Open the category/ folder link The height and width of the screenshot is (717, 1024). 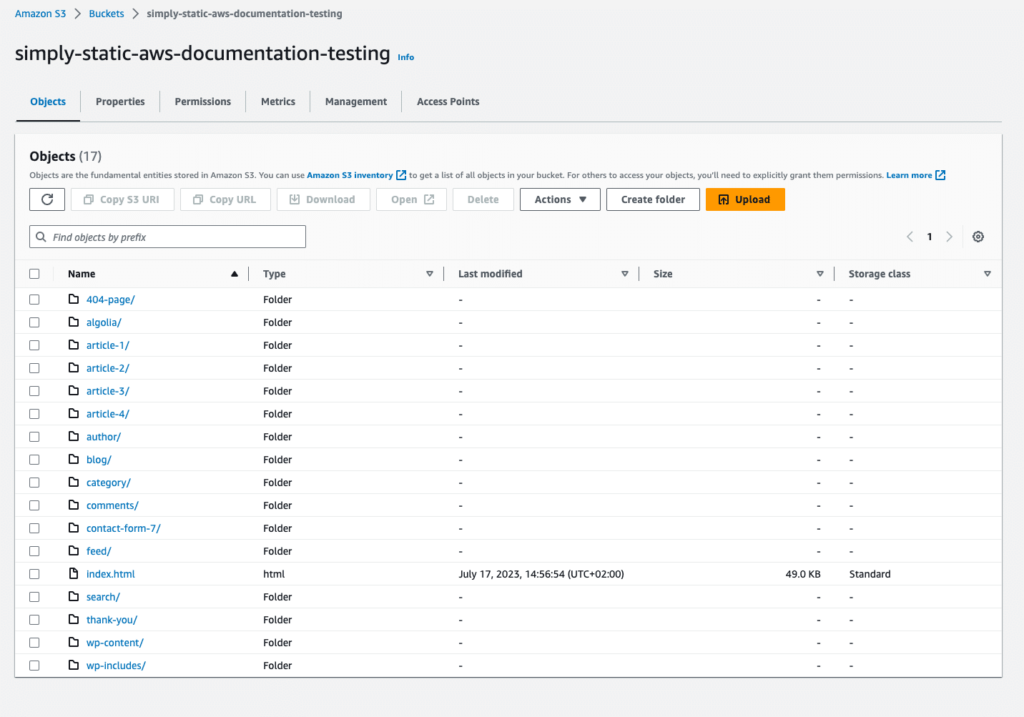108,483
